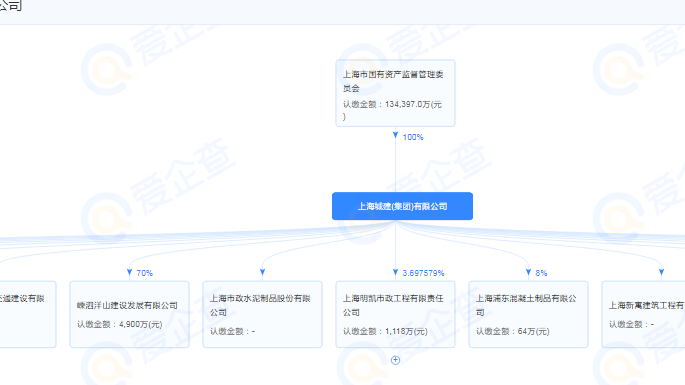Click the 100% shareholding label
The height and width of the screenshot is (385, 685).
(413, 137)
